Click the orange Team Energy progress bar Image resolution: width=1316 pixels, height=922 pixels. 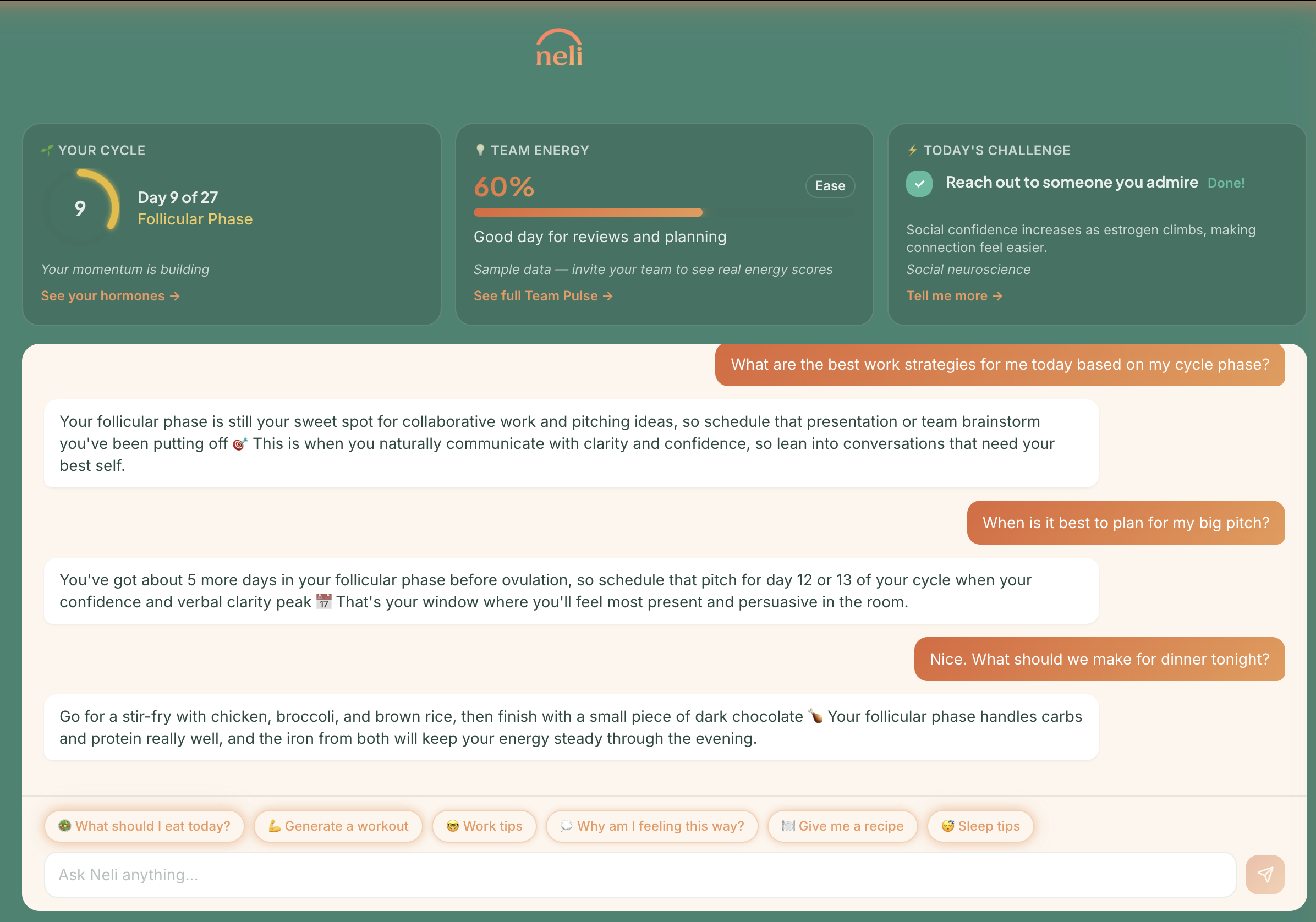tap(588, 212)
